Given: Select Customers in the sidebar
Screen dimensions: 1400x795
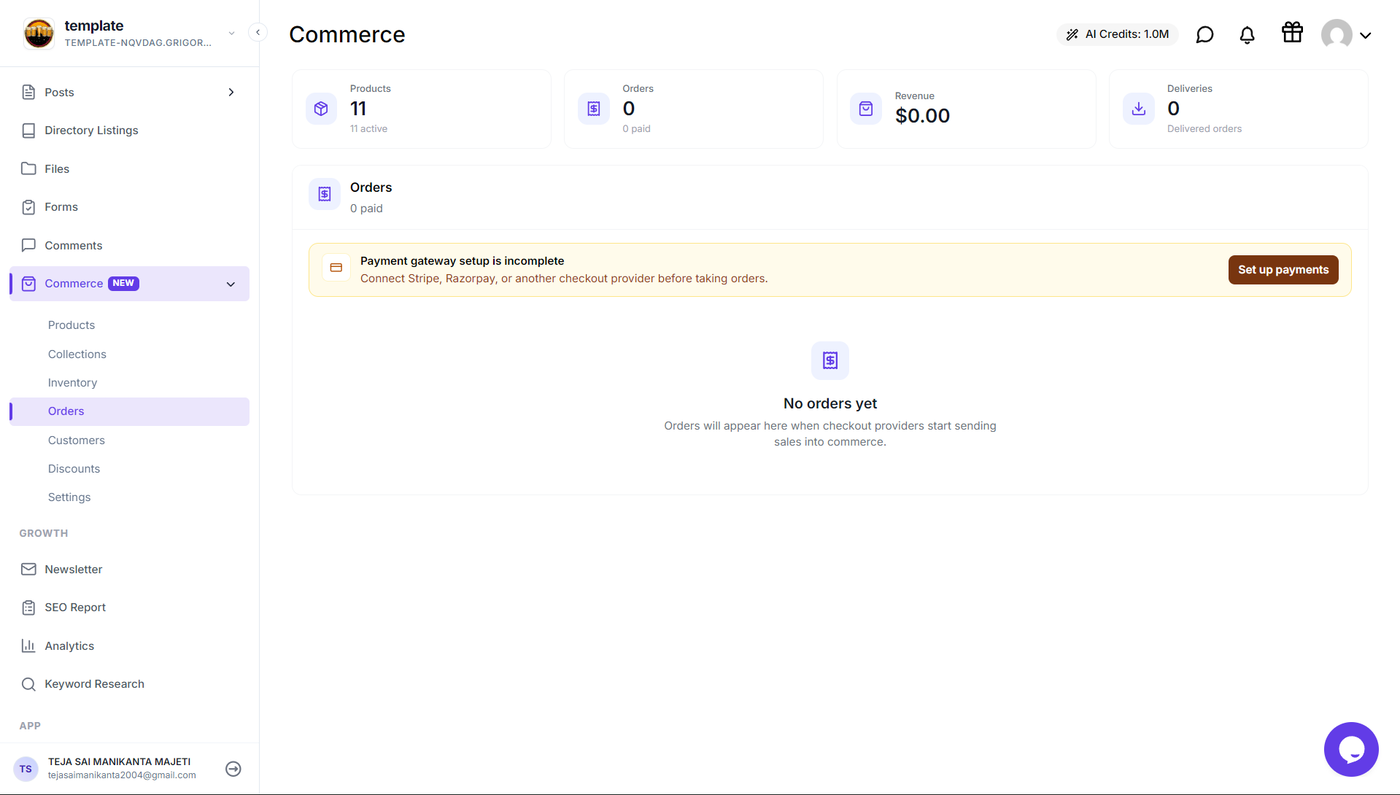Looking at the screenshot, I should coord(76,440).
